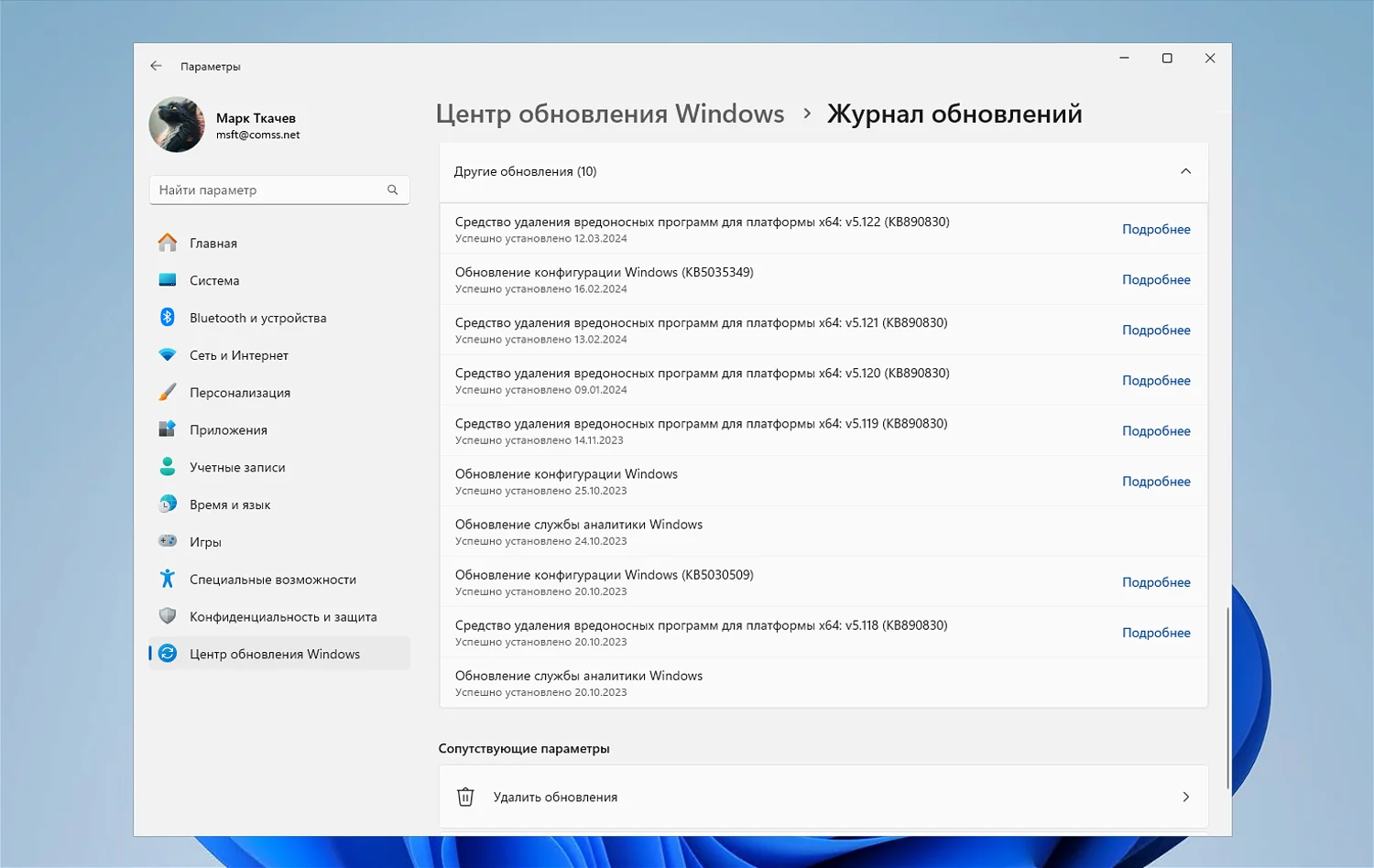Click the Приложения apps icon

(x=168, y=429)
